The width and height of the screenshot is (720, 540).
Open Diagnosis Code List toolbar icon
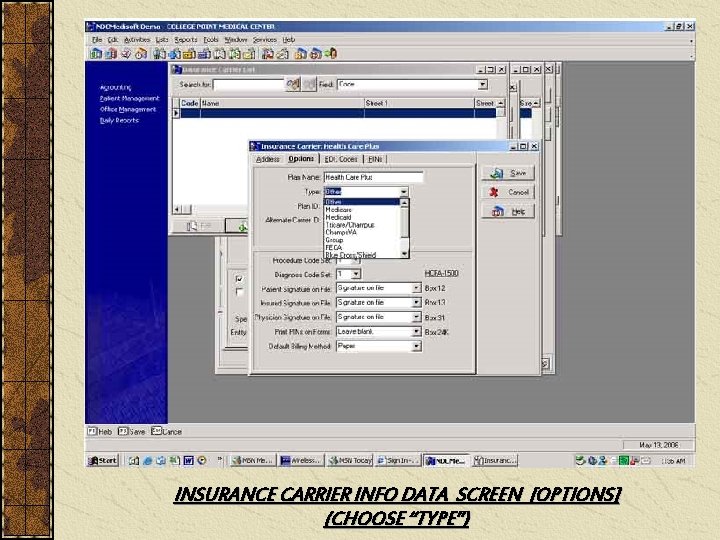coord(204,54)
